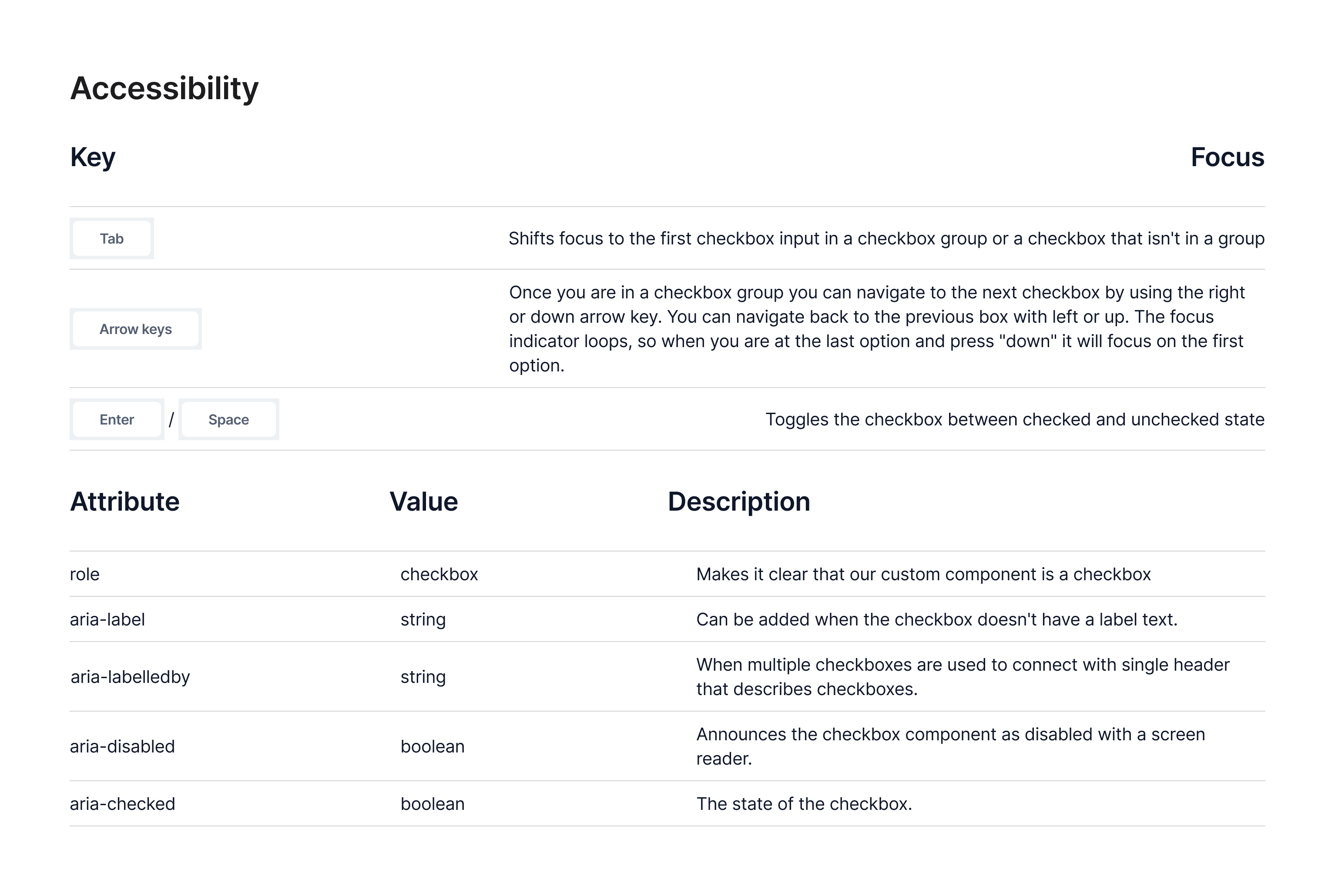The height and width of the screenshot is (896, 1335).
Task: Click the Tab key focus description
Action: click(x=886, y=238)
